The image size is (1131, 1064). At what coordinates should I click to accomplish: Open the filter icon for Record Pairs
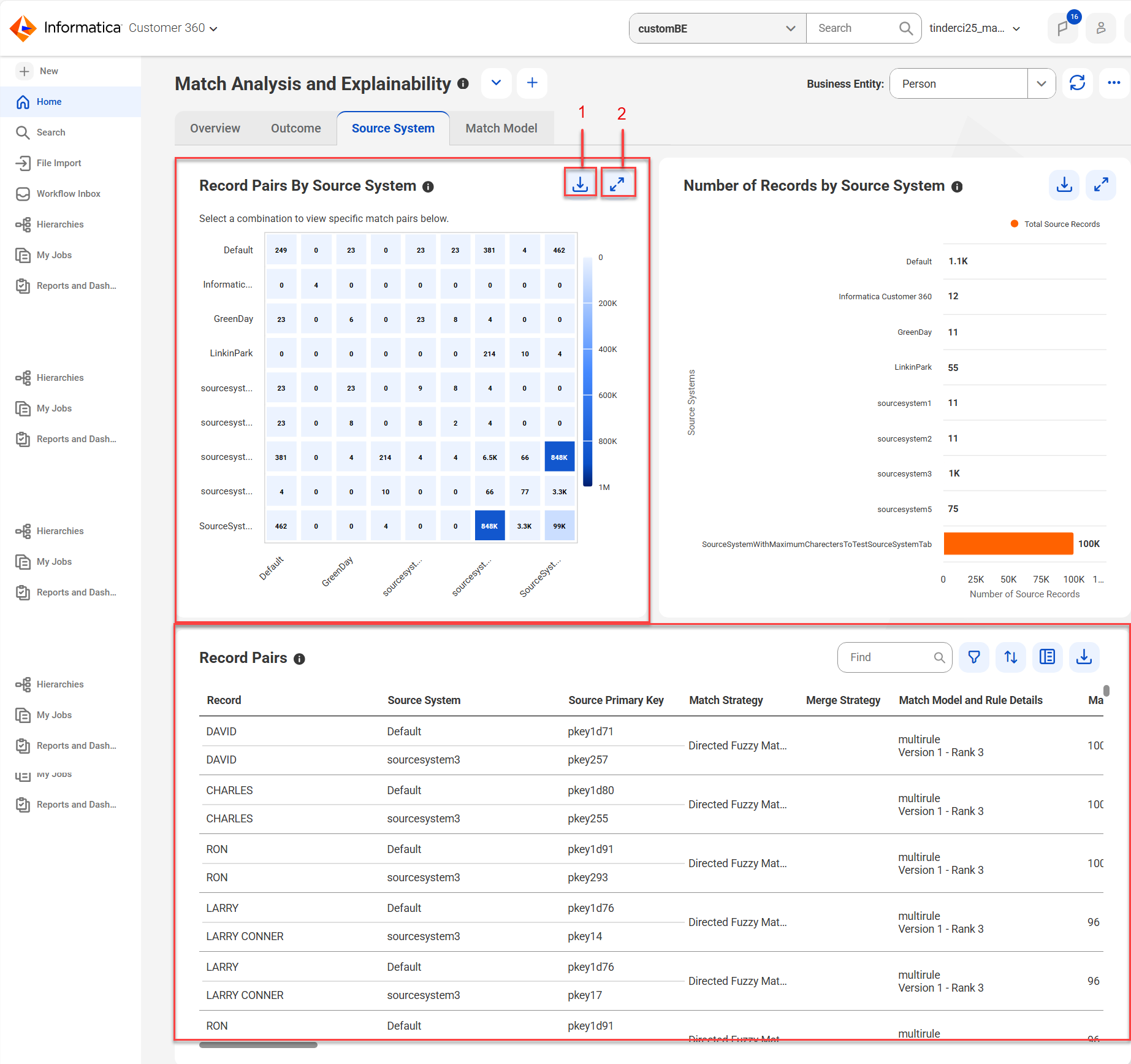point(974,657)
